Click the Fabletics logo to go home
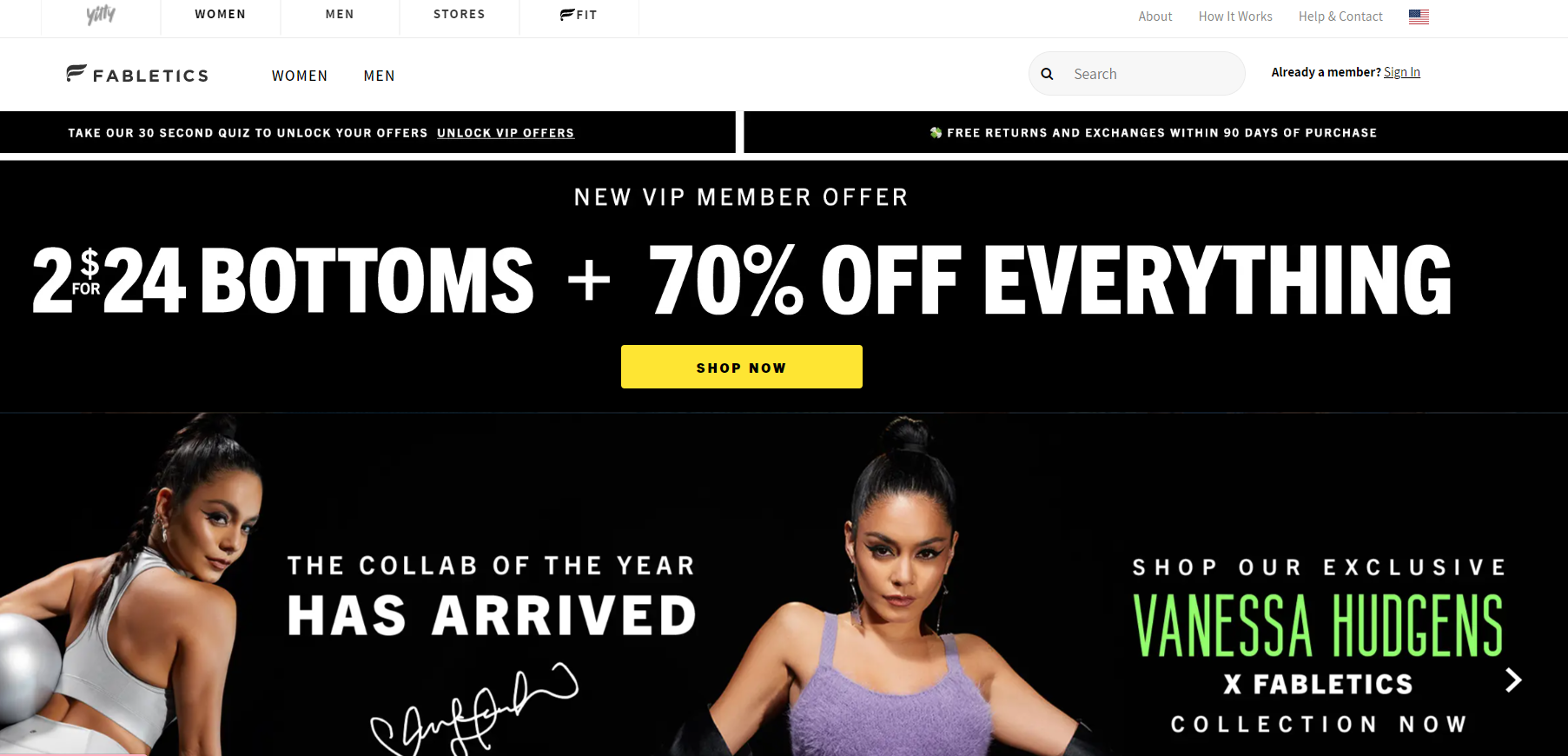Image resolution: width=1568 pixels, height=756 pixels. (x=137, y=75)
